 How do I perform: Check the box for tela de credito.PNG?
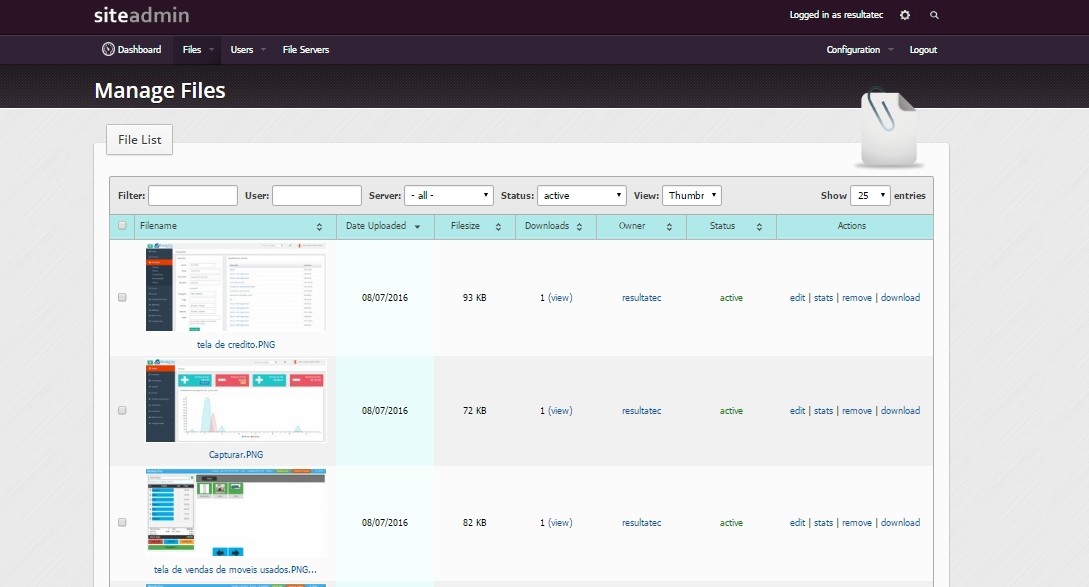122,298
